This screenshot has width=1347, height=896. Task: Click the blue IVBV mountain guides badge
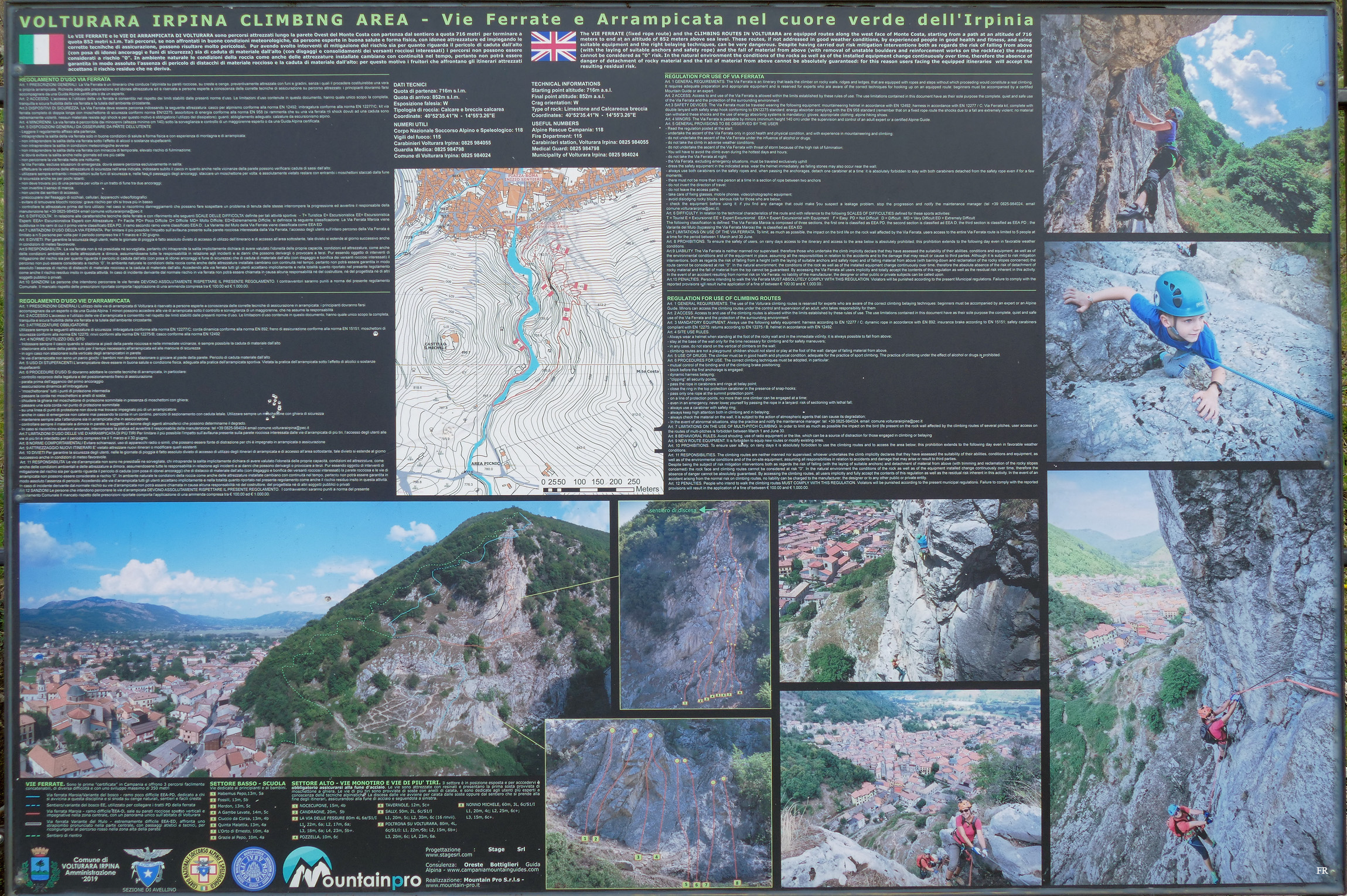tap(254, 868)
